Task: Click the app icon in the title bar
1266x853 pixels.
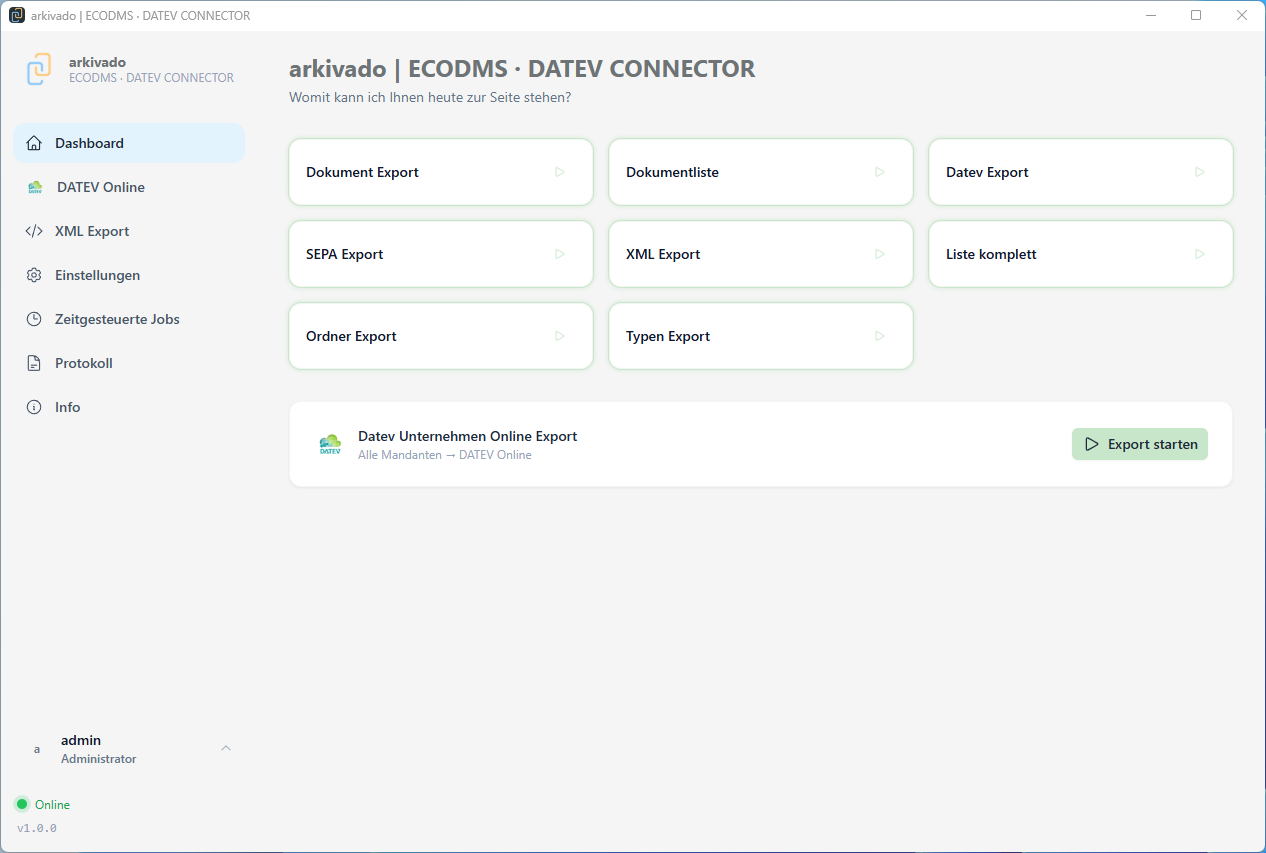Action: pyautogui.click(x=17, y=15)
